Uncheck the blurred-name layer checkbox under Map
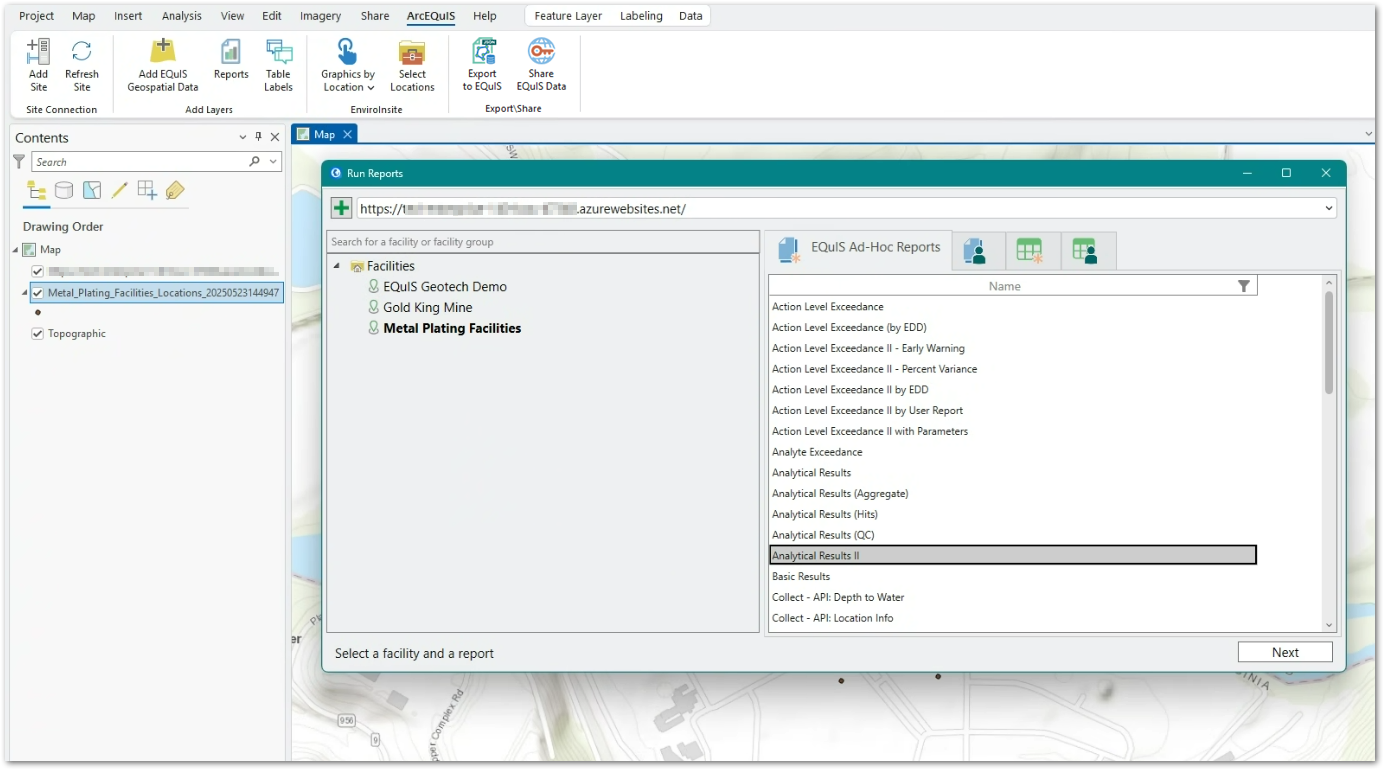 pos(38,271)
